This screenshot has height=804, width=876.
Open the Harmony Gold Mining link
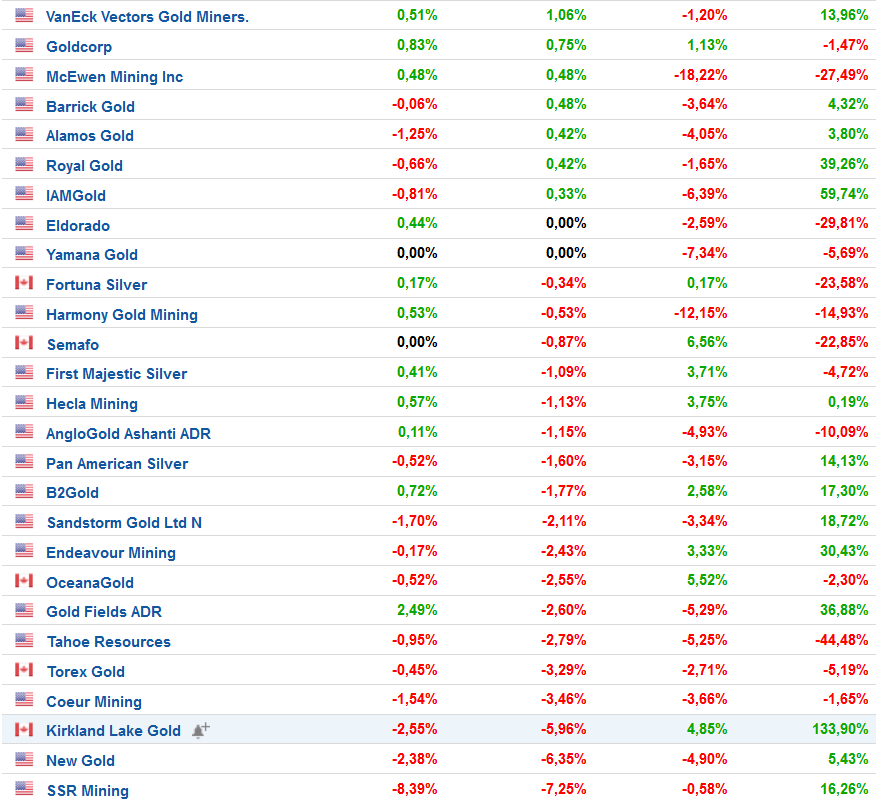(x=122, y=315)
